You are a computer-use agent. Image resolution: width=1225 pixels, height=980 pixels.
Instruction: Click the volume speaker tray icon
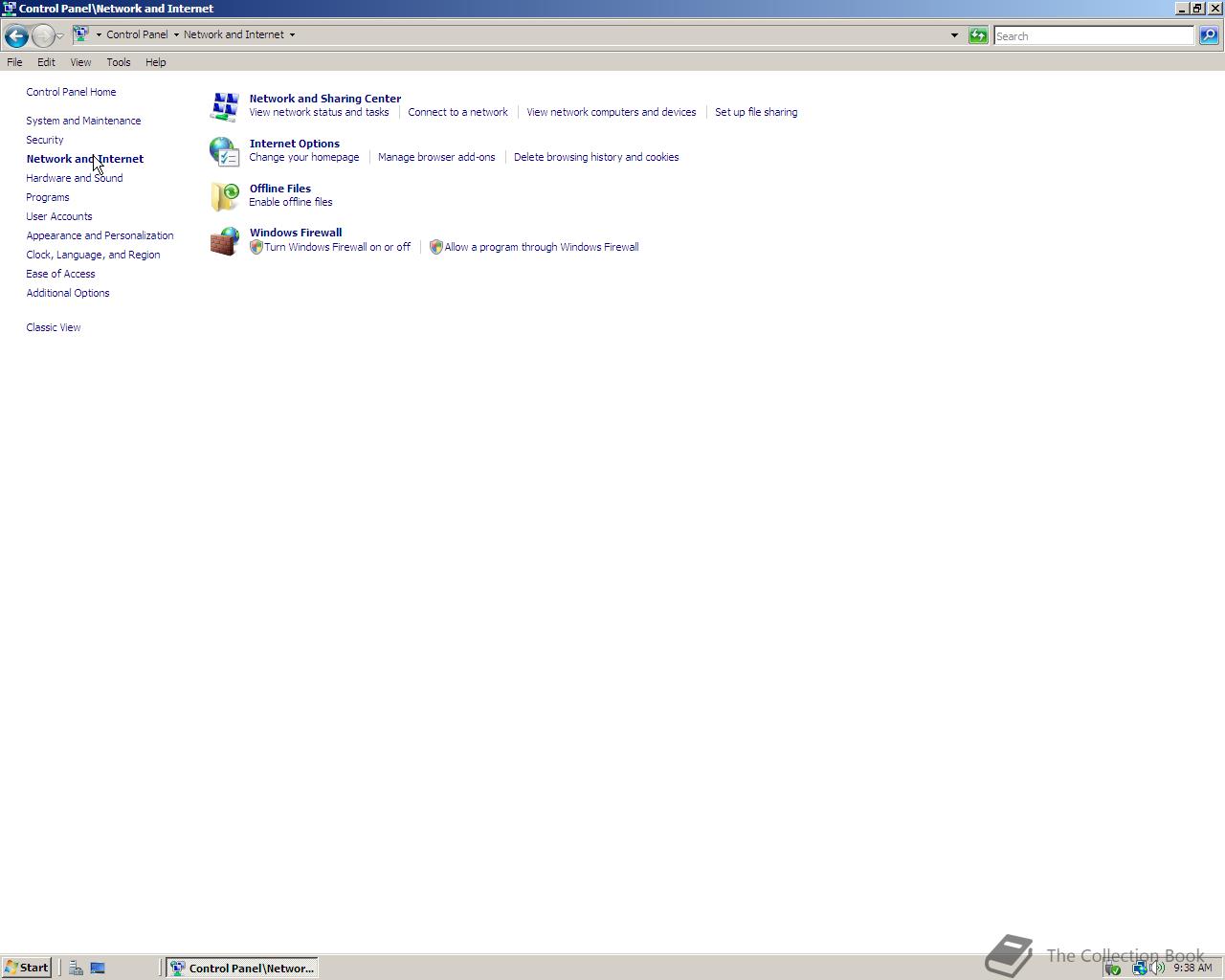coord(1158,968)
